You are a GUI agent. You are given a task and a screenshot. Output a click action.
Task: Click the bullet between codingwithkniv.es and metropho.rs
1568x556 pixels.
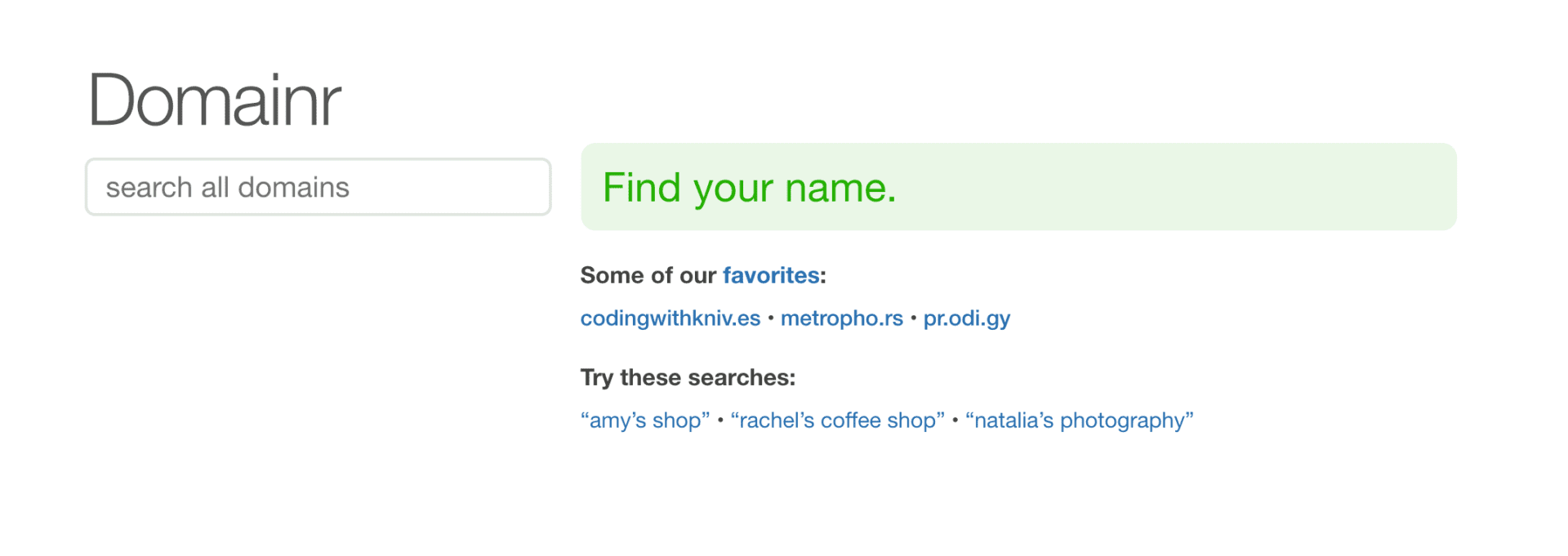[770, 318]
